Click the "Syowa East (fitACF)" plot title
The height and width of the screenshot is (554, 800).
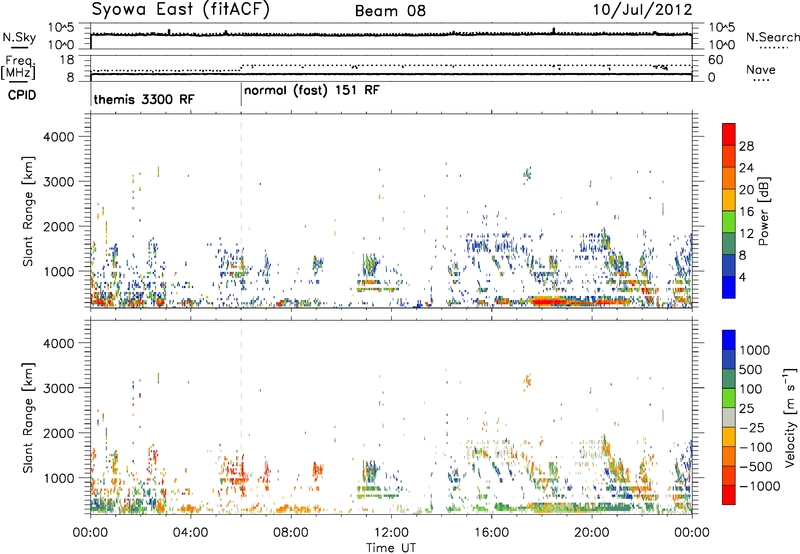(180, 10)
